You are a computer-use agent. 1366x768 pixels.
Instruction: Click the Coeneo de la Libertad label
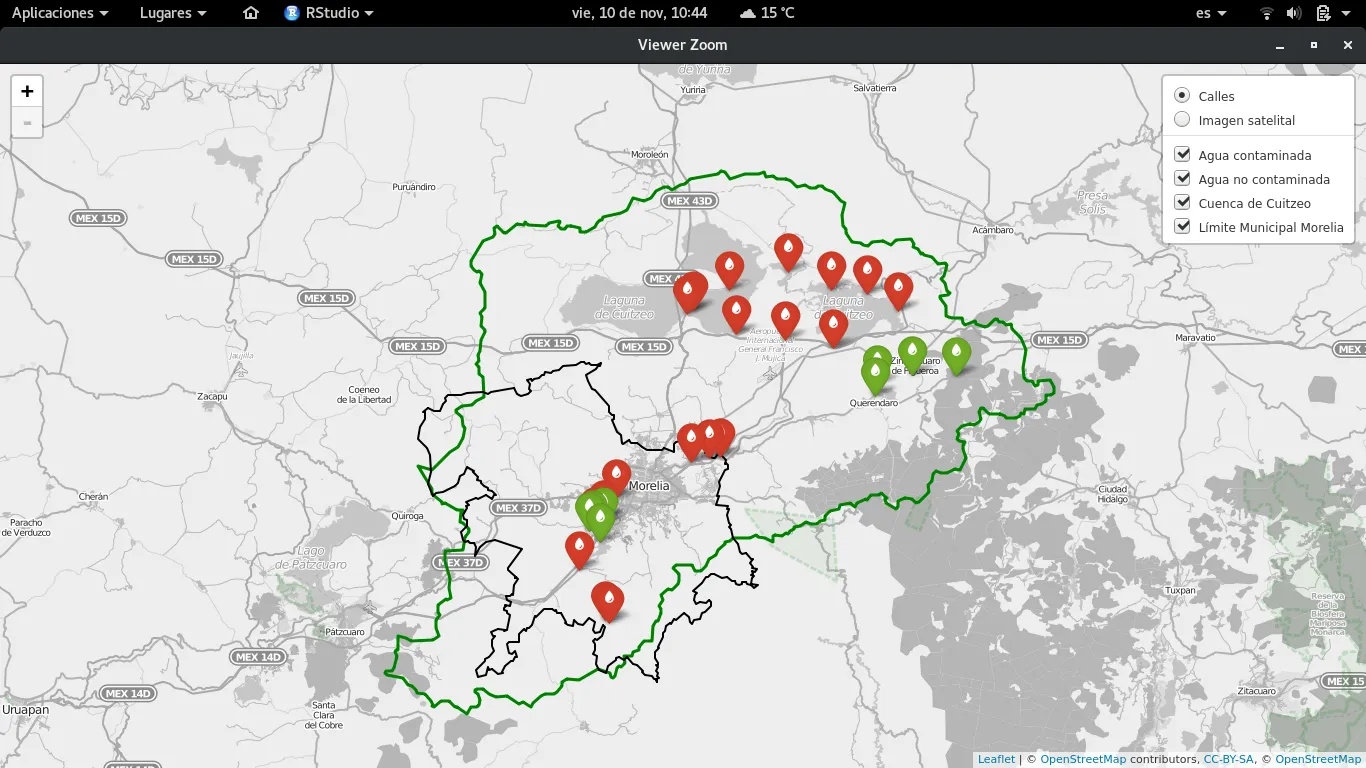point(363,394)
